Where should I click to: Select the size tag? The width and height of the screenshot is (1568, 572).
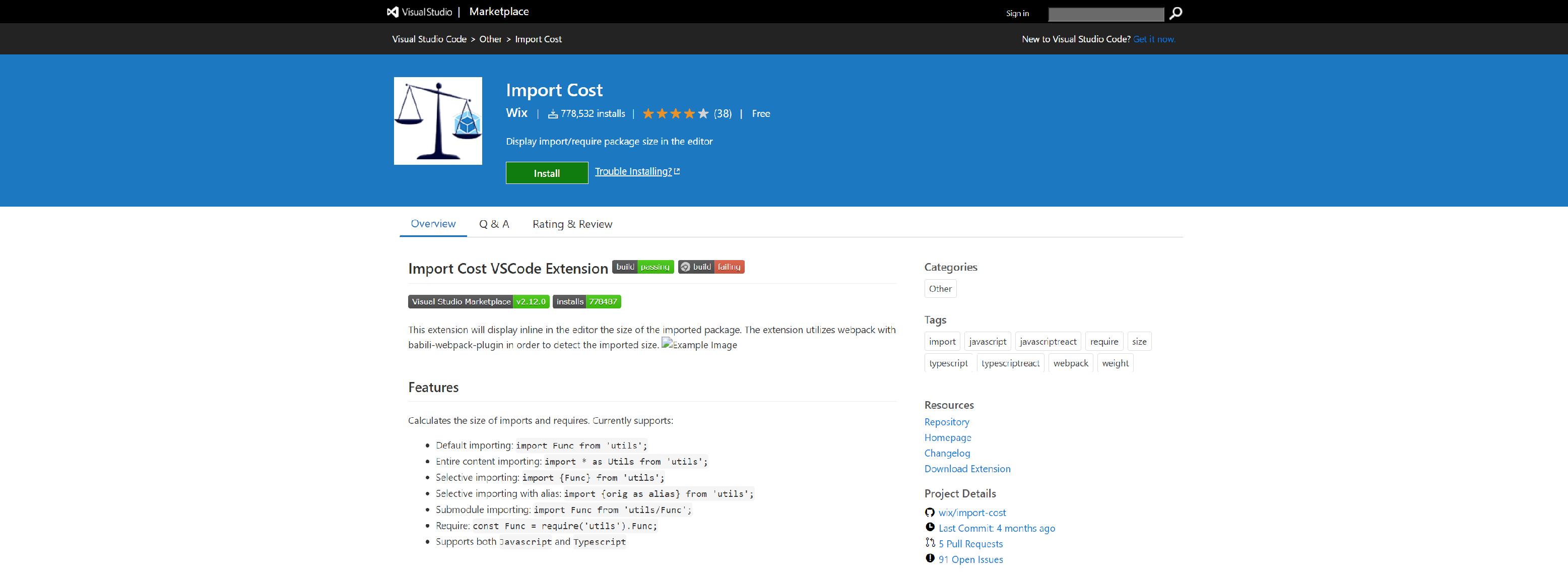pos(1139,341)
